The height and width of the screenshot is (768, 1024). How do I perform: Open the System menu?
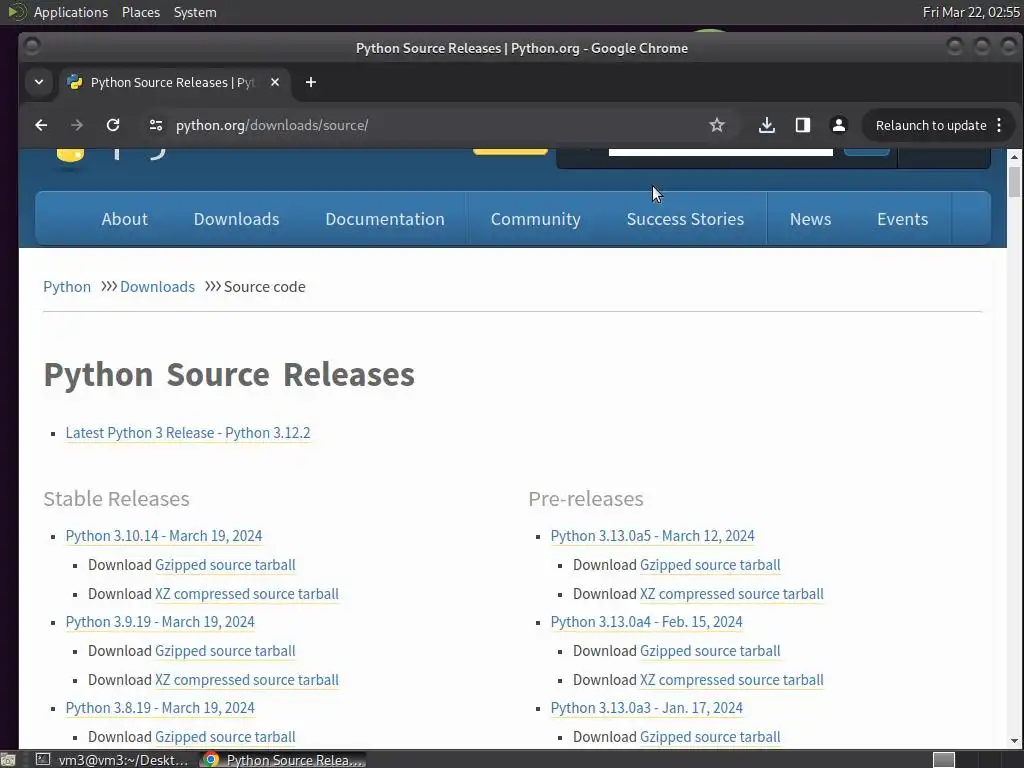(195, 12)
